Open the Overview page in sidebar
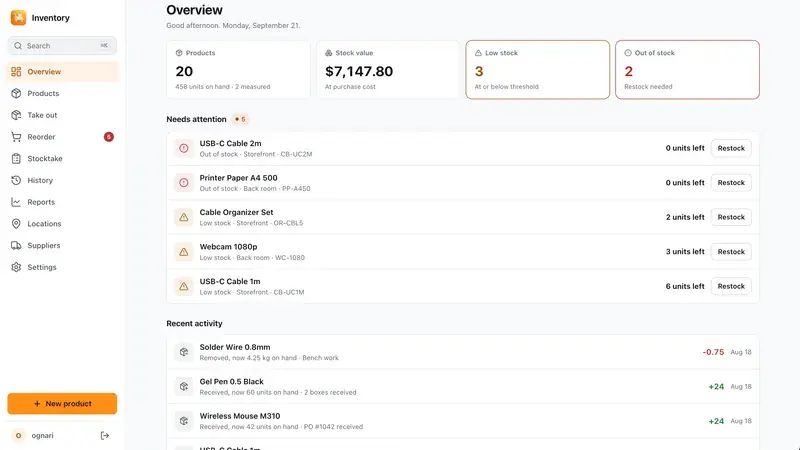This screenshot has height=450, width=800. click(x=62, y=71)
